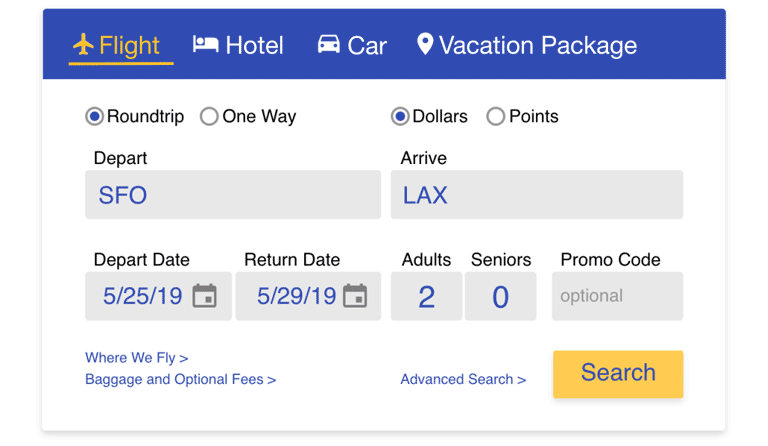Select the One Way radio button
Screen dimensions: 768x446
209,117
